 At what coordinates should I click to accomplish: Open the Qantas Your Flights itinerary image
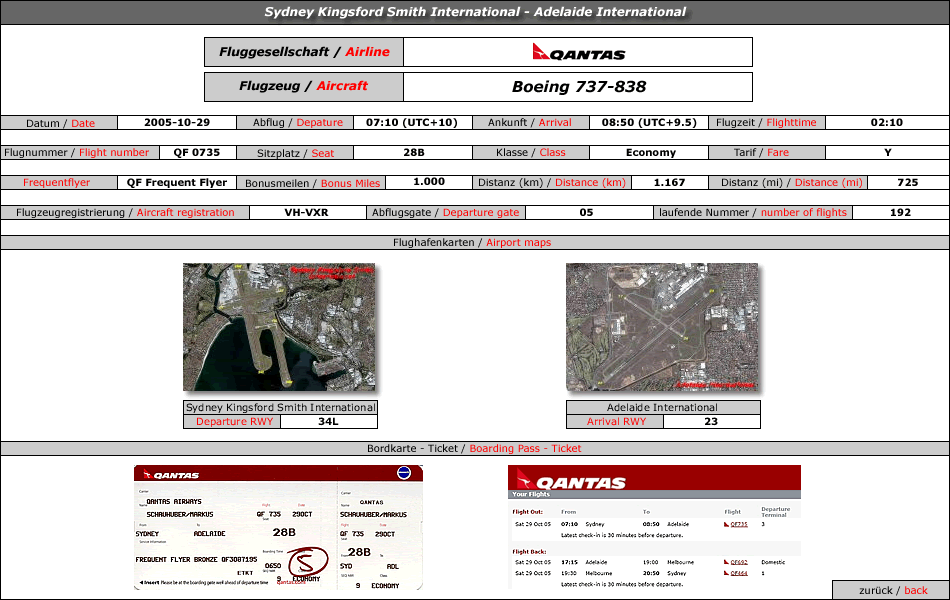coord(654,527)
